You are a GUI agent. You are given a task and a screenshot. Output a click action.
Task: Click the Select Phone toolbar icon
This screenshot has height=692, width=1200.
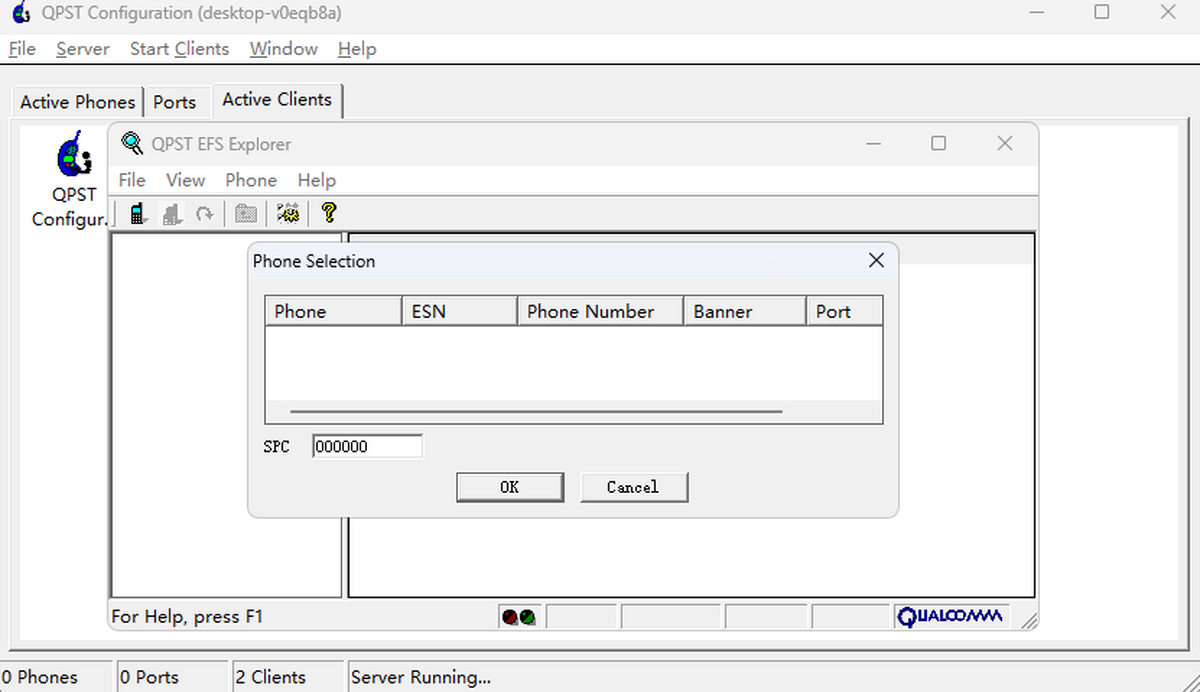139,213
